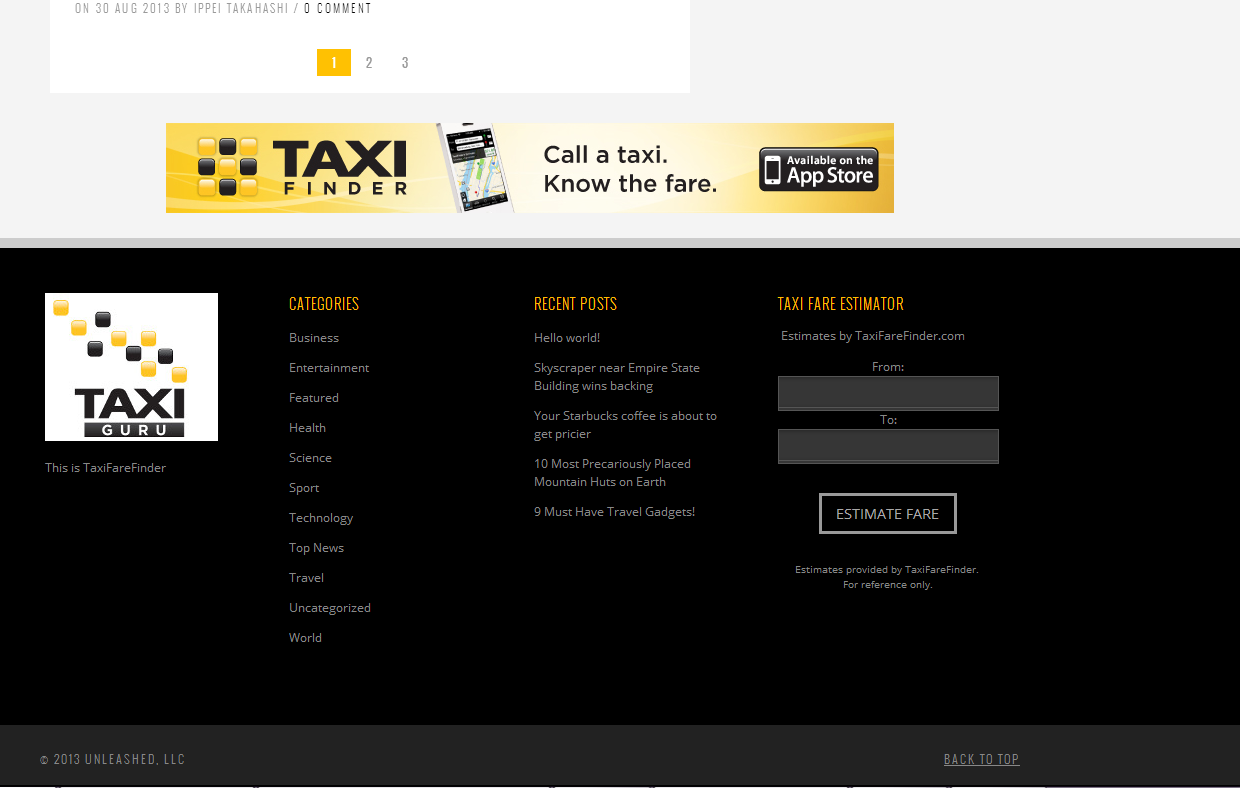This screenshot has width=1240, height=788.
Task: Open the World category
Action: click(x=305, y=638)
